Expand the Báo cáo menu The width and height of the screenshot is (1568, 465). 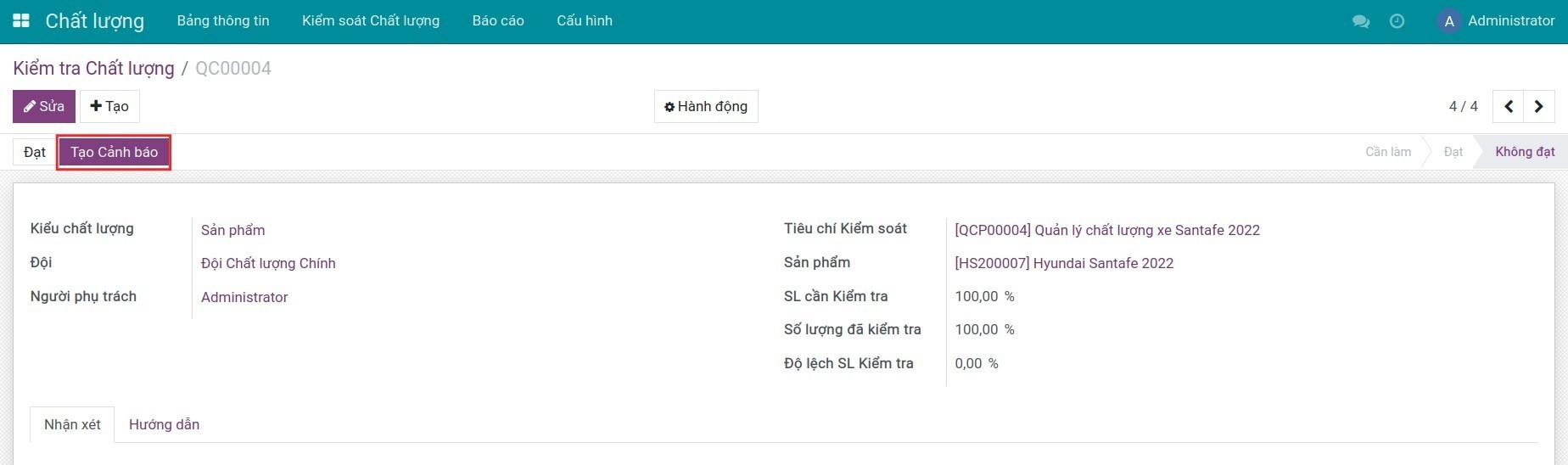click(x=498, y=20)
